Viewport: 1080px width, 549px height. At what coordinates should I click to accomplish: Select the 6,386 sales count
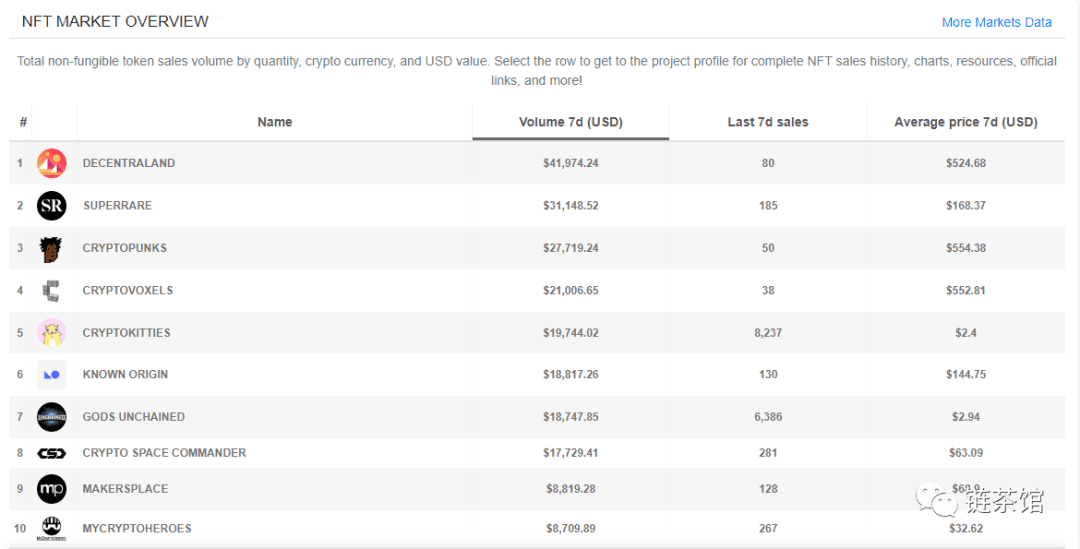click(768, 417)
